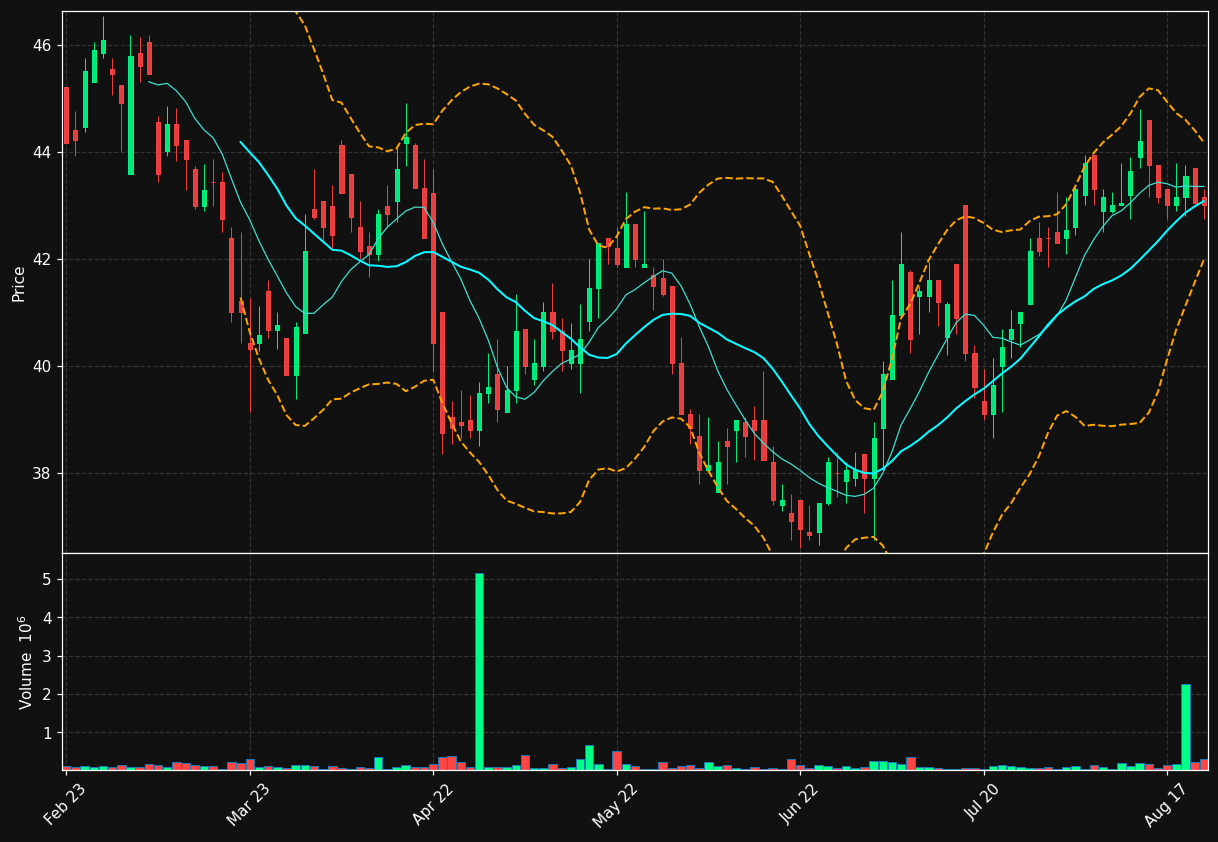Click the volume axis tick label 2
1218x842 pixels.
(x=47, y=695)
